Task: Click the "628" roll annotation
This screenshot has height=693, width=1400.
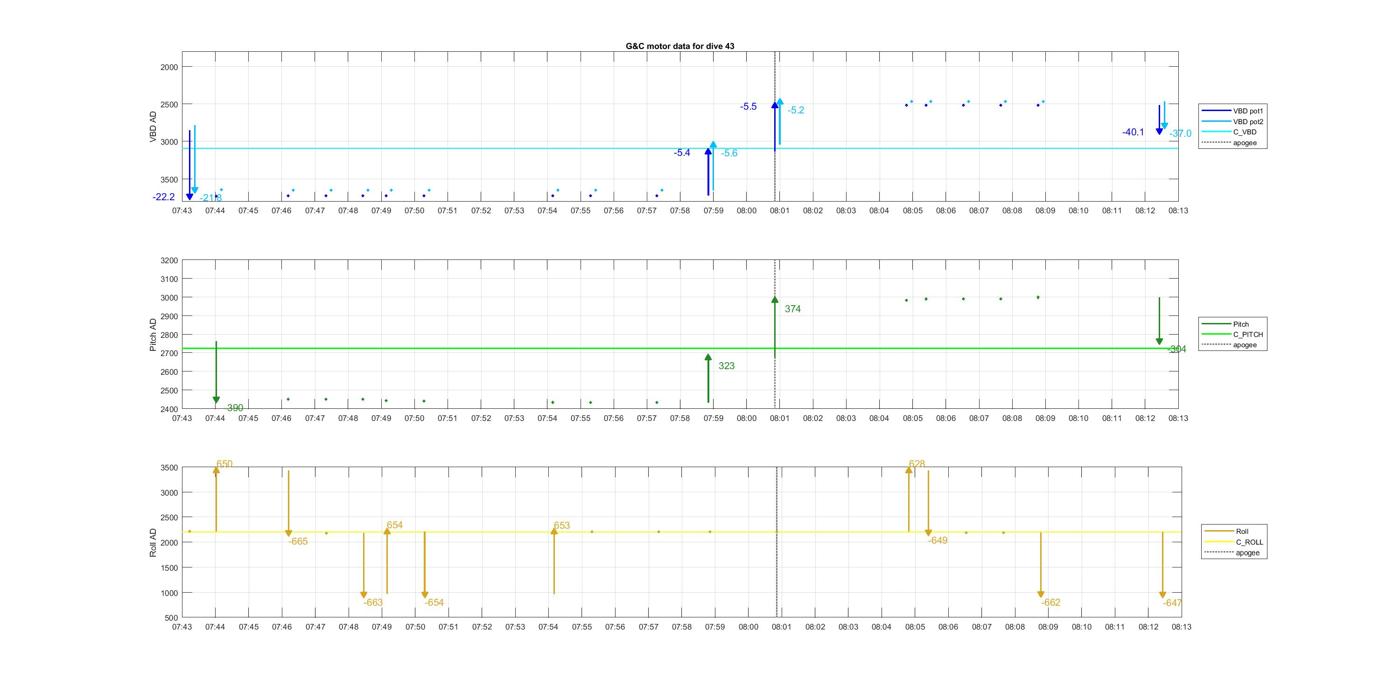Action: [917, 464]
